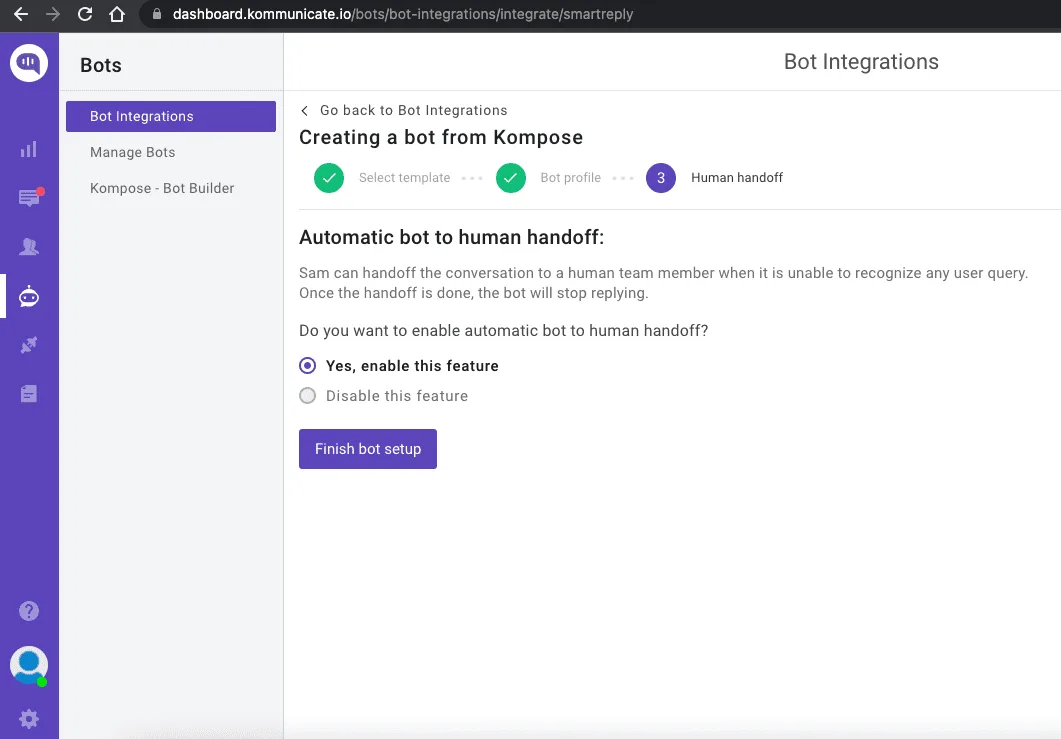The height and width of the screenshot is (739, 1061).
Task: Open the conversations icon with red dot
Action: click(30, 197)
